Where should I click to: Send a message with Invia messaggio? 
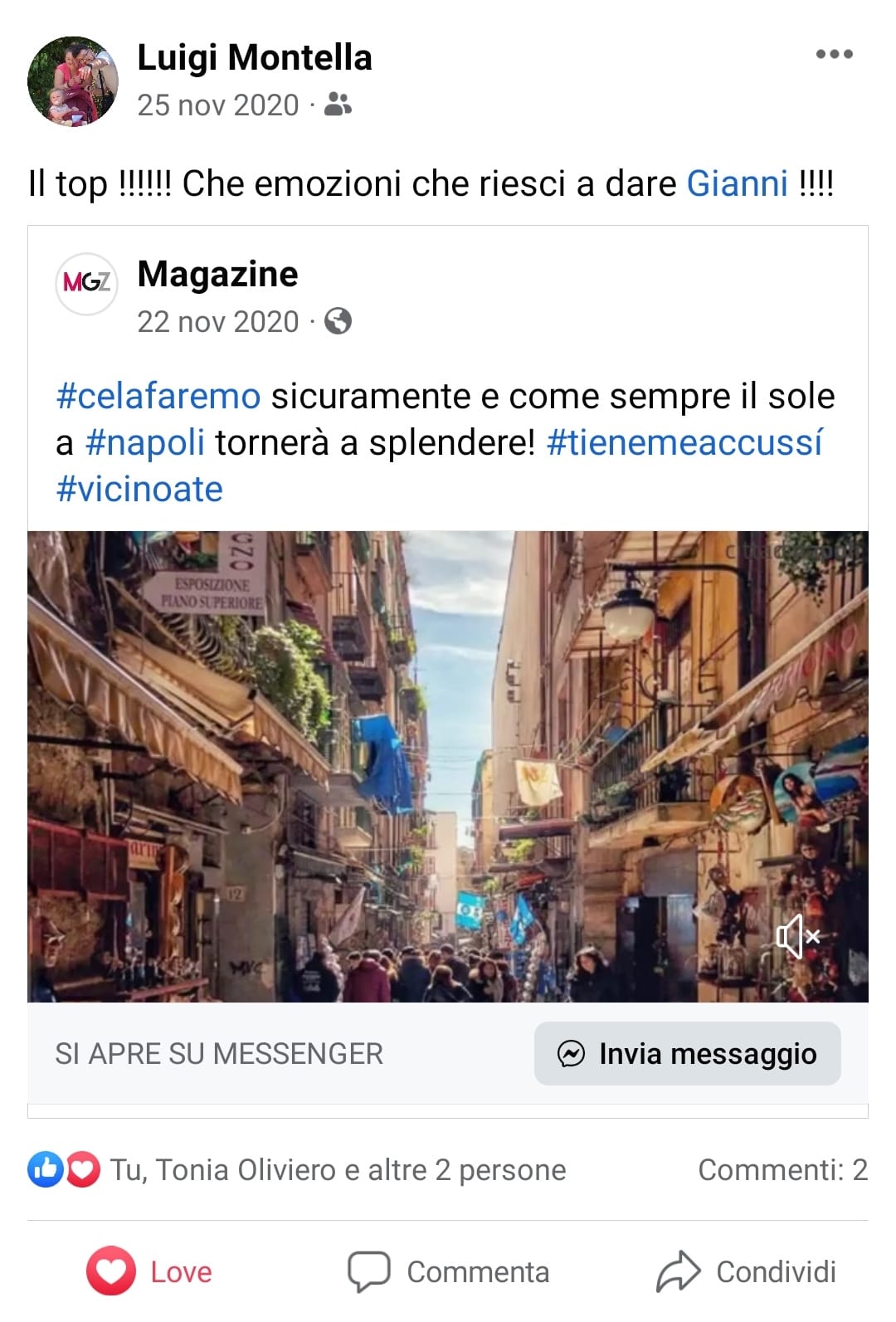[688, 1054]
